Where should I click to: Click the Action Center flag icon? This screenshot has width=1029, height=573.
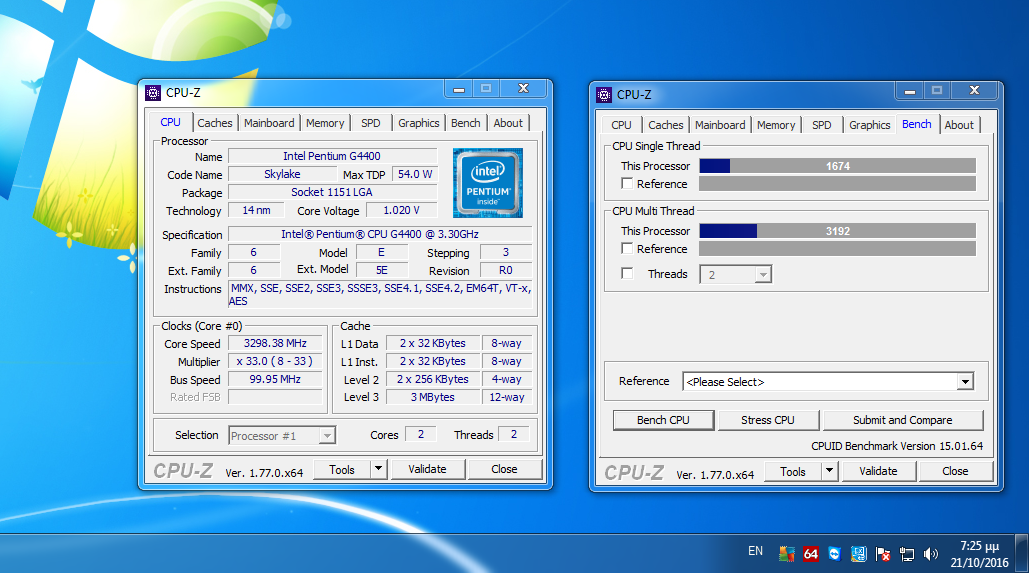(x=883, y=554)
